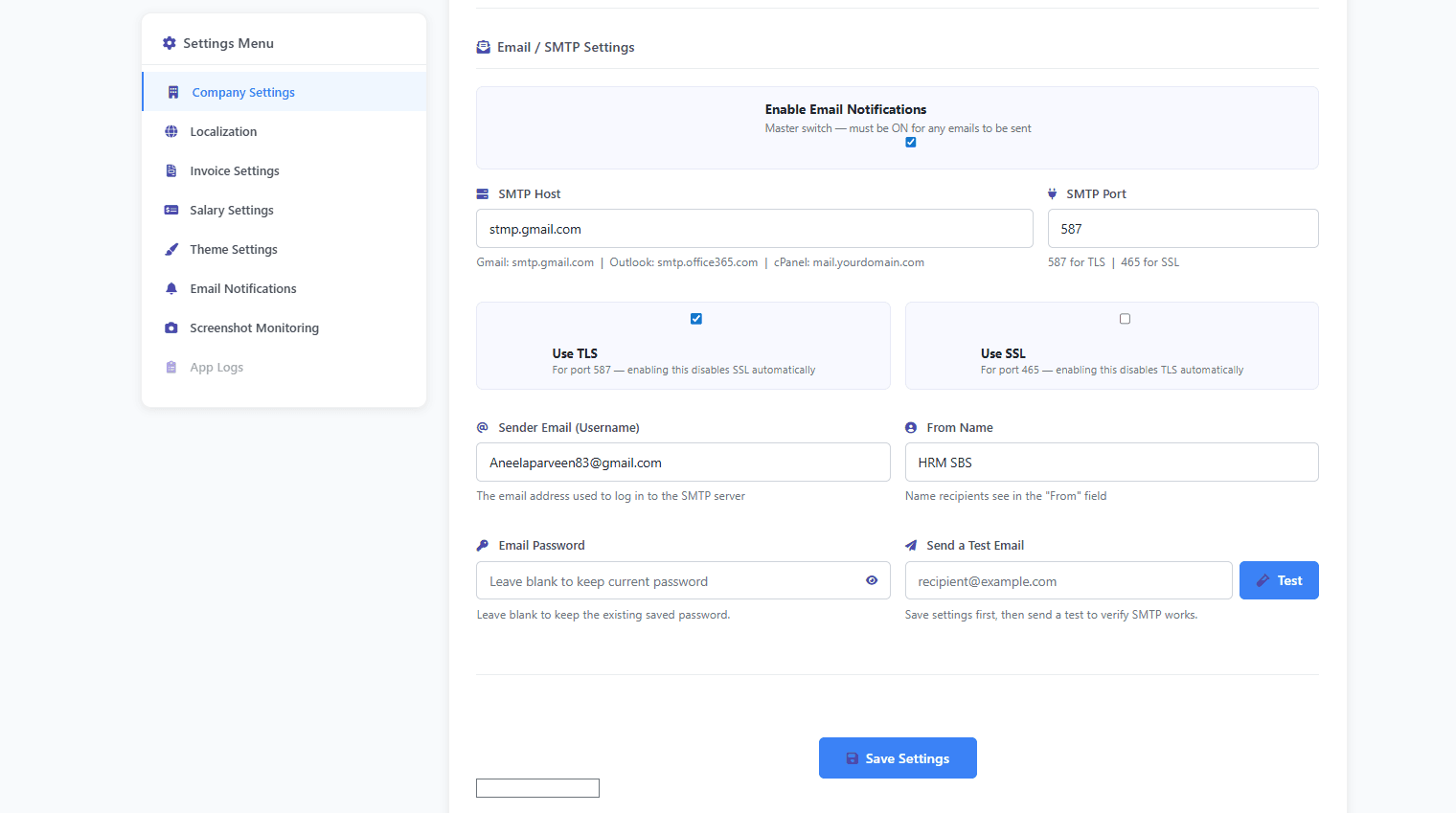The image size is (1456, 813).
Task: Click the Company Settings building icon
Action: [x=173, y=93]
